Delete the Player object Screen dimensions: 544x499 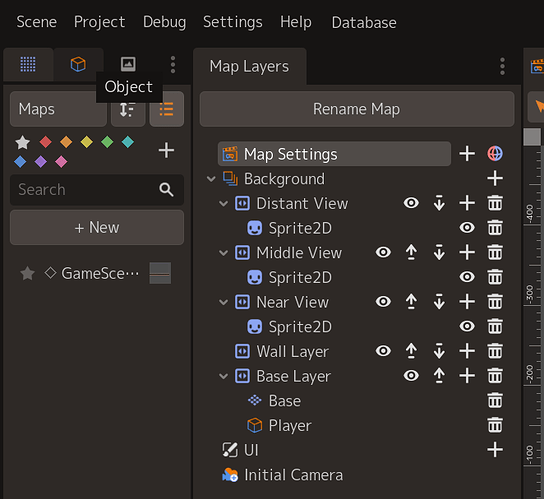click(x=495, y=425)
